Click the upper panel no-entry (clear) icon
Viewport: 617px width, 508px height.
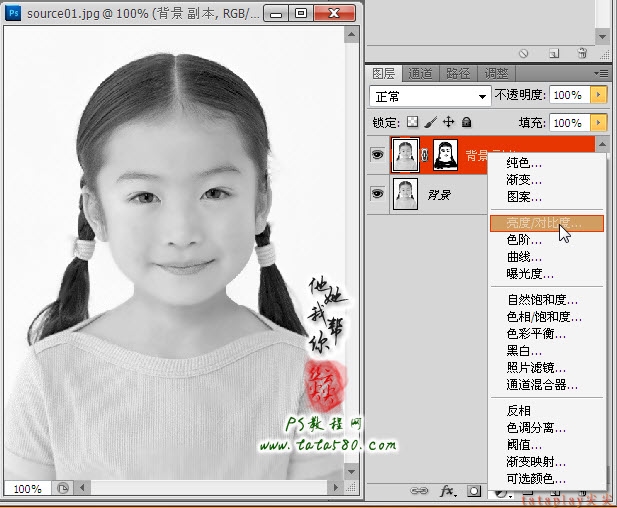pos(523,53)
